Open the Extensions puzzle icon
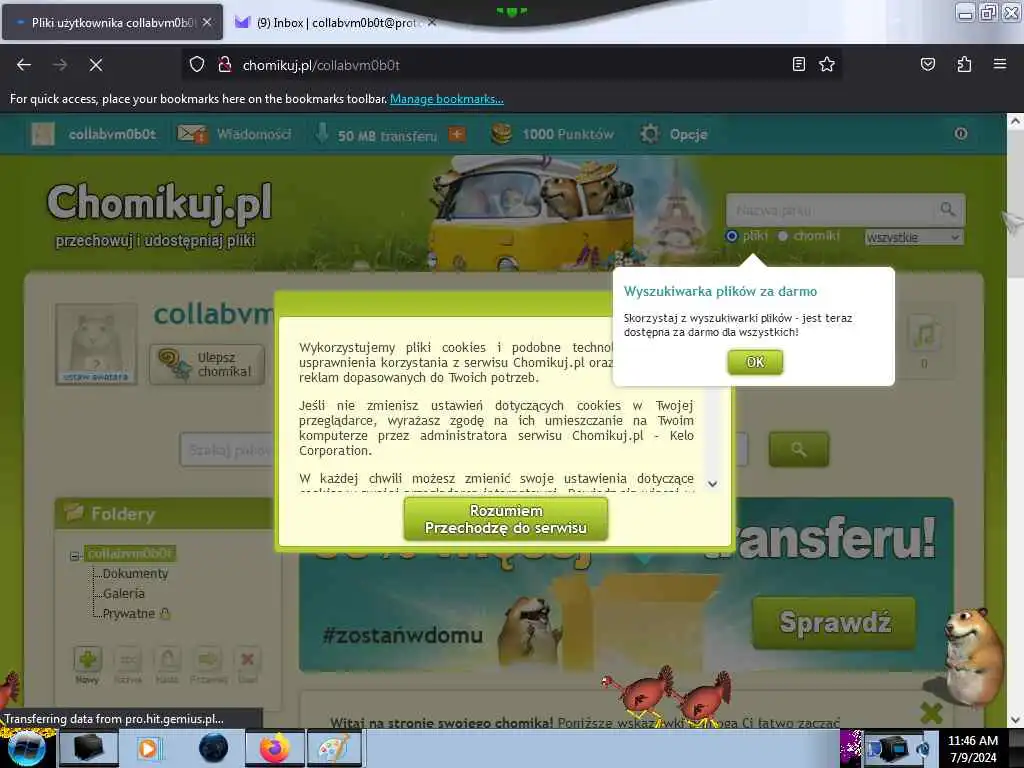The width and height of the screenshot is (1024, 768). pos(964,64)
